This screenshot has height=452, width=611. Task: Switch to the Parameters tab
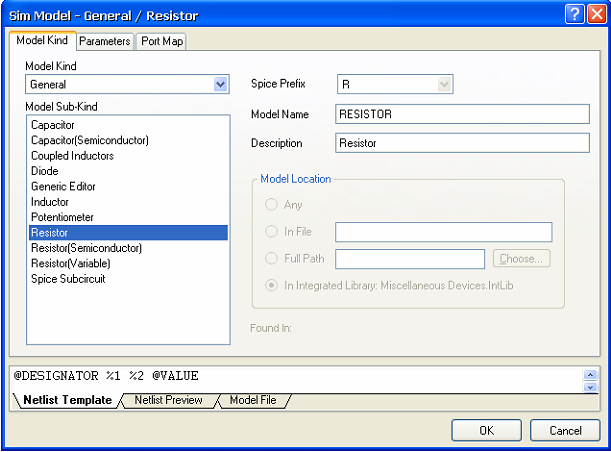click(x=105, y=41)
